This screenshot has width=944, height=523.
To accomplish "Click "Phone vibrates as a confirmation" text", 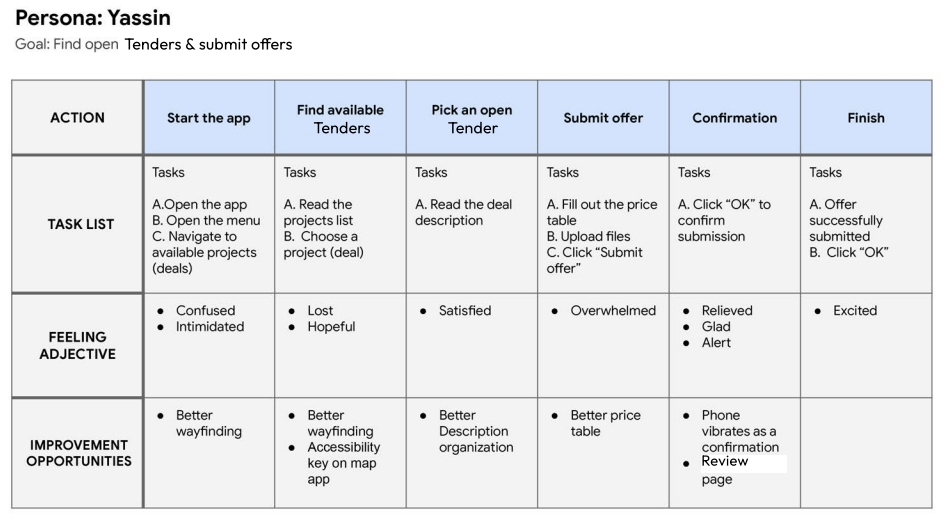I will [x=739, y=431].
